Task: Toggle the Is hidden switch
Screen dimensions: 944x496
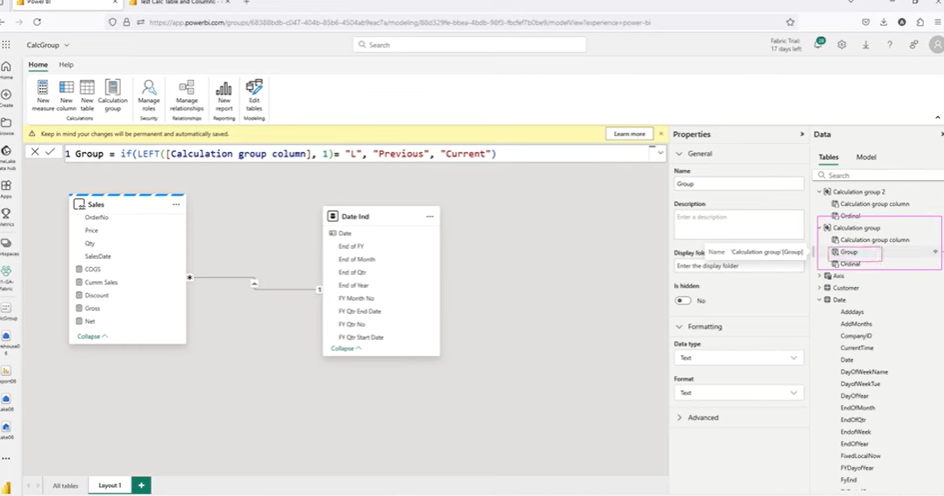Action: [x=683, y=300]
